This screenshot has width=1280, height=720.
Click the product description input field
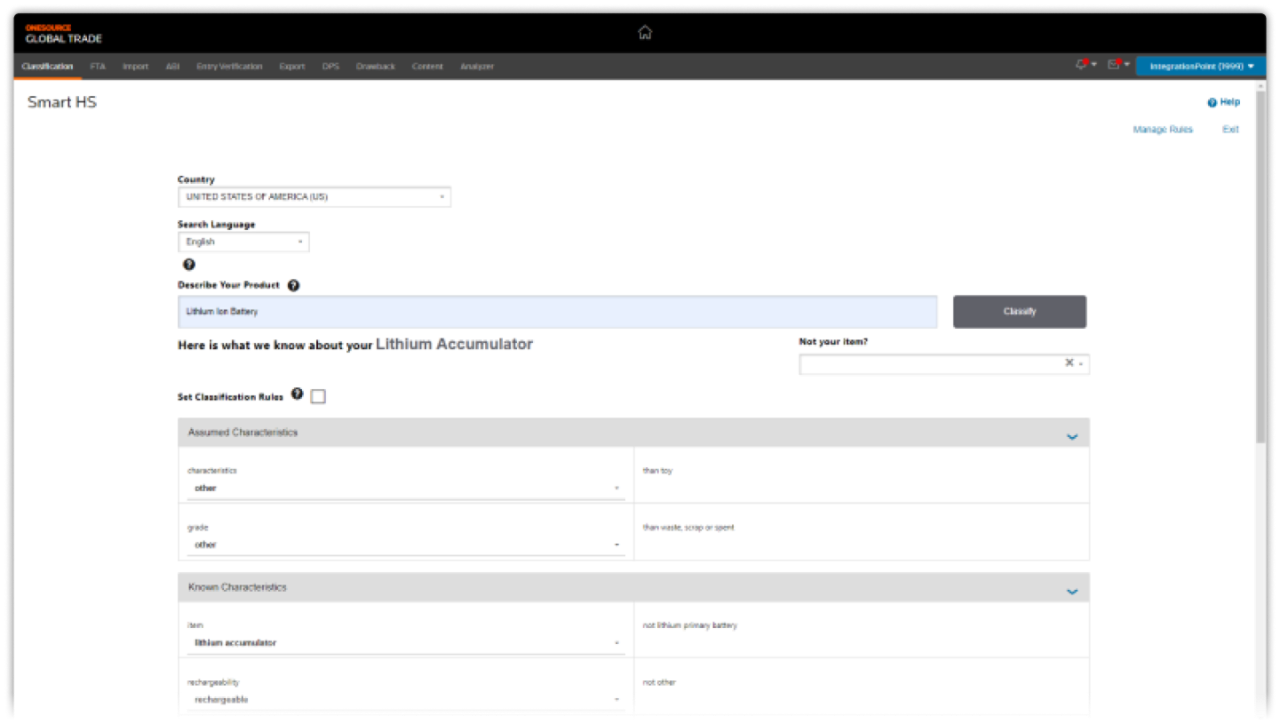557,312
